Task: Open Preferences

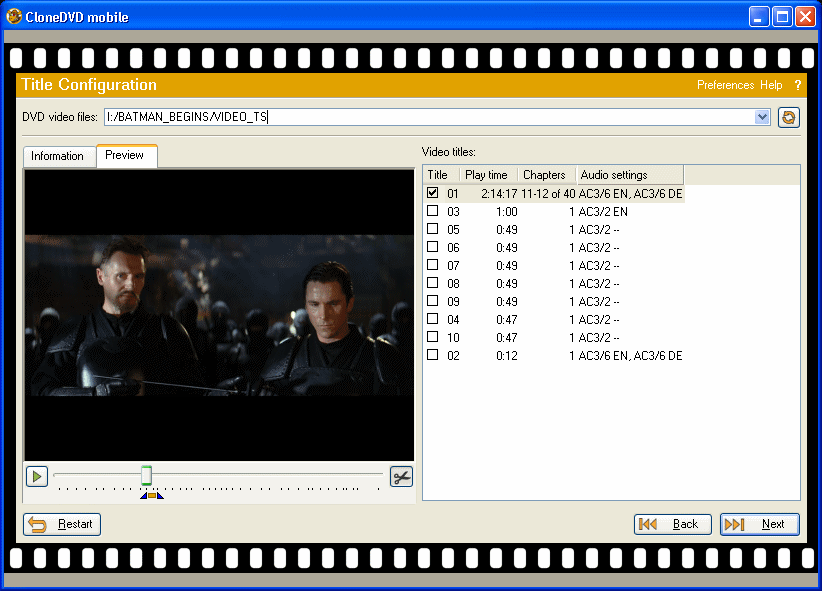Action: point(725,85)
